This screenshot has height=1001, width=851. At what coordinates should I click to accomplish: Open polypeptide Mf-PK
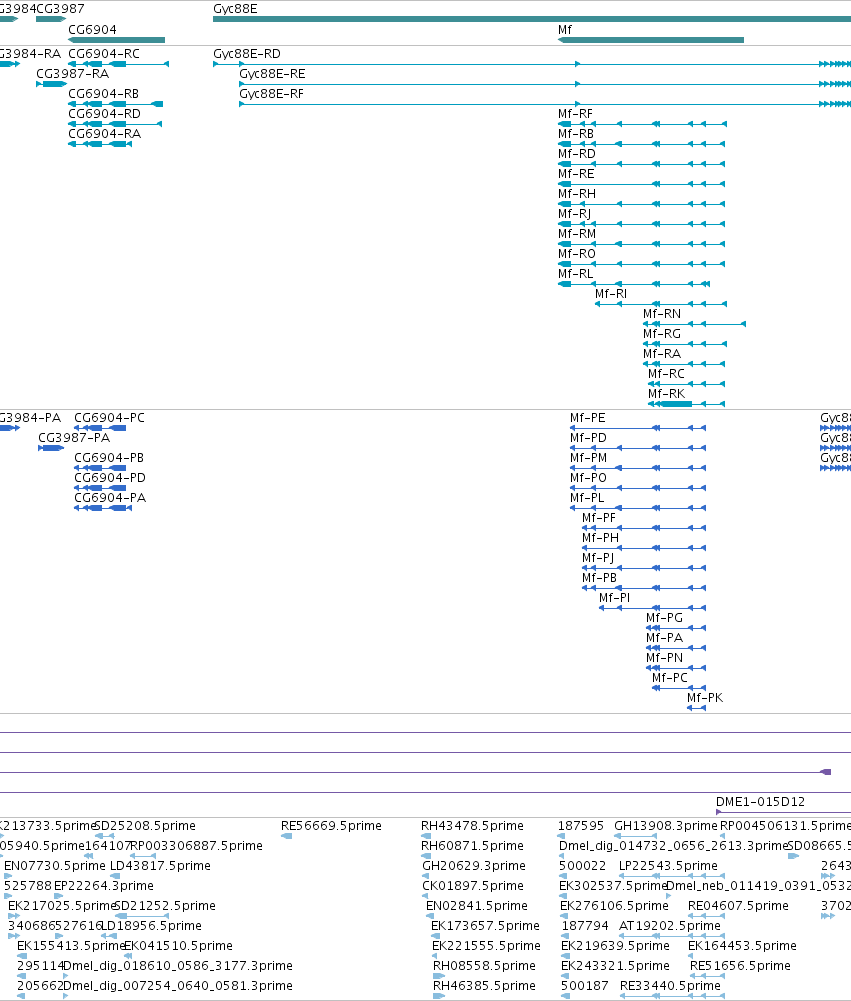pos(705,698)
